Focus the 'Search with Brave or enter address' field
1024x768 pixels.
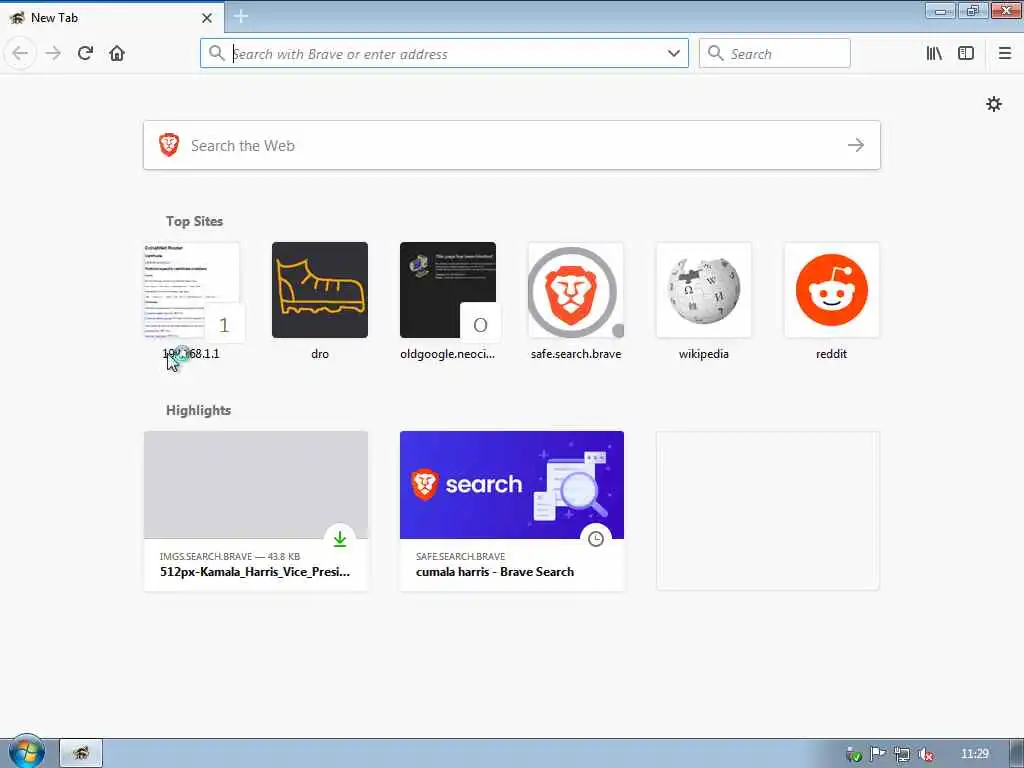(x=444, y=54)
